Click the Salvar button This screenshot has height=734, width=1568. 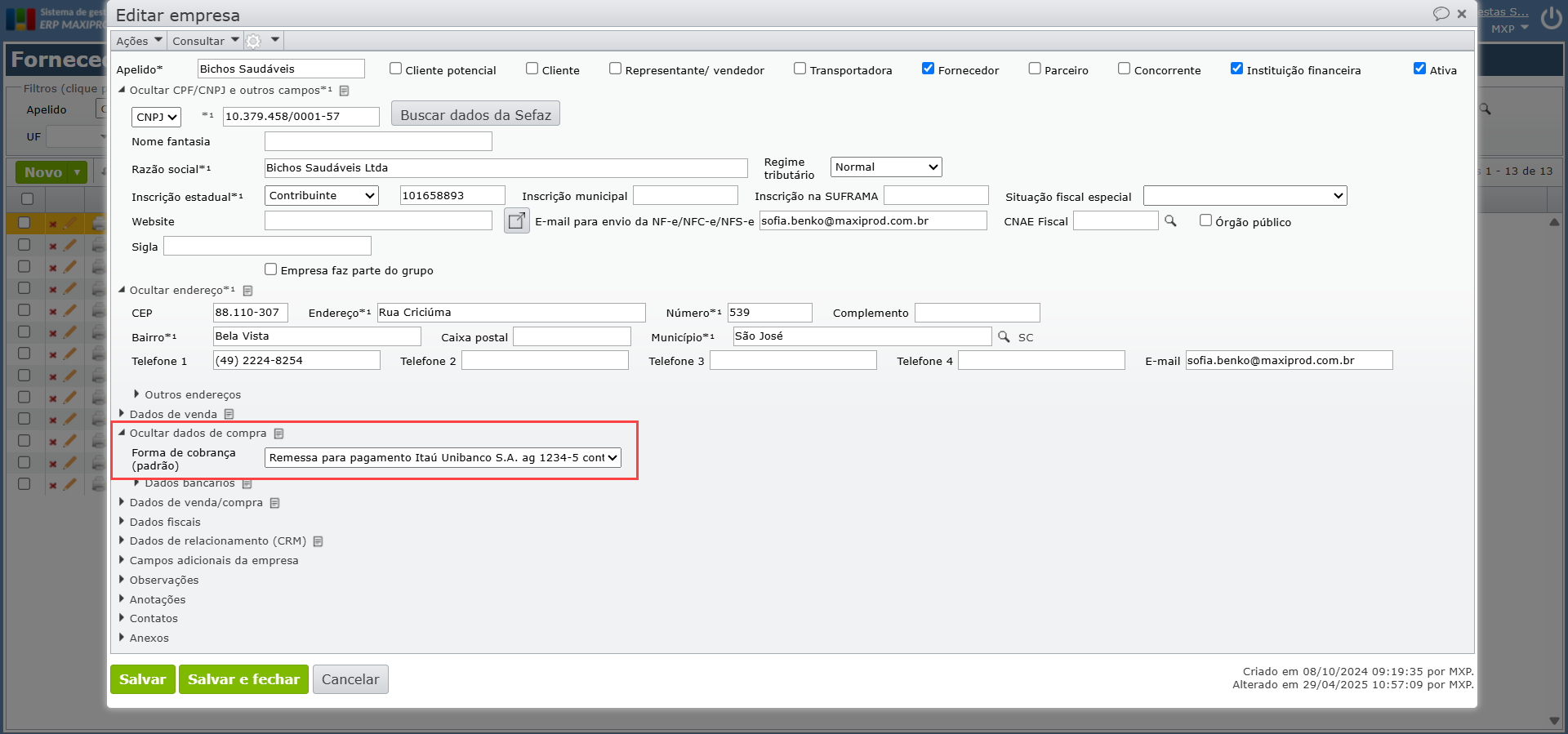(x=143, y=679)
